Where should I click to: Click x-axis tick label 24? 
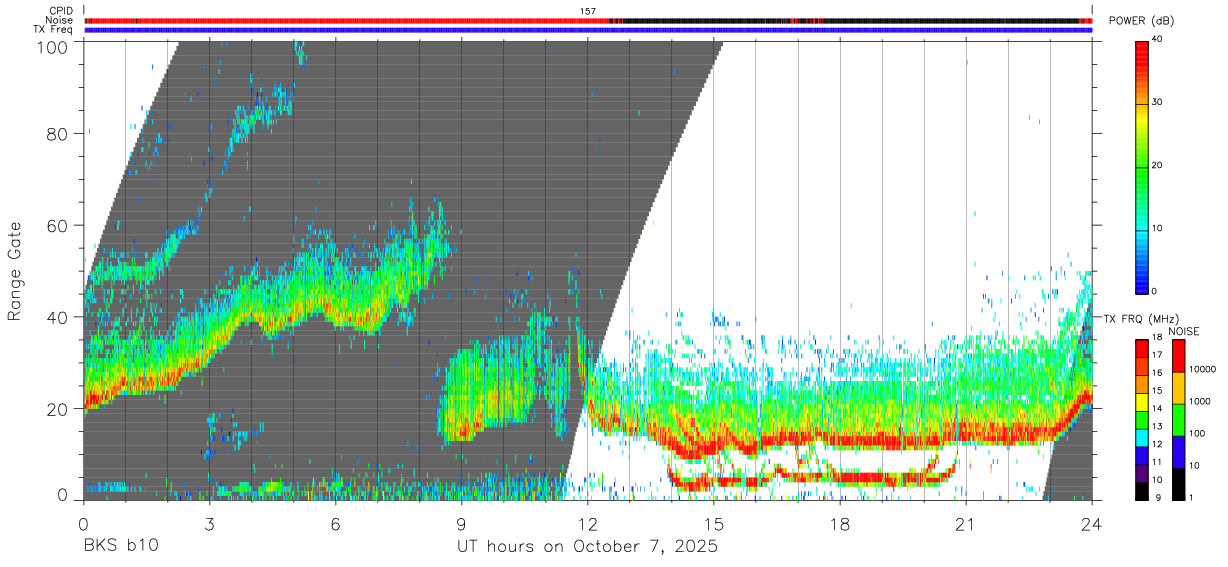click(x=1092, y=524)
